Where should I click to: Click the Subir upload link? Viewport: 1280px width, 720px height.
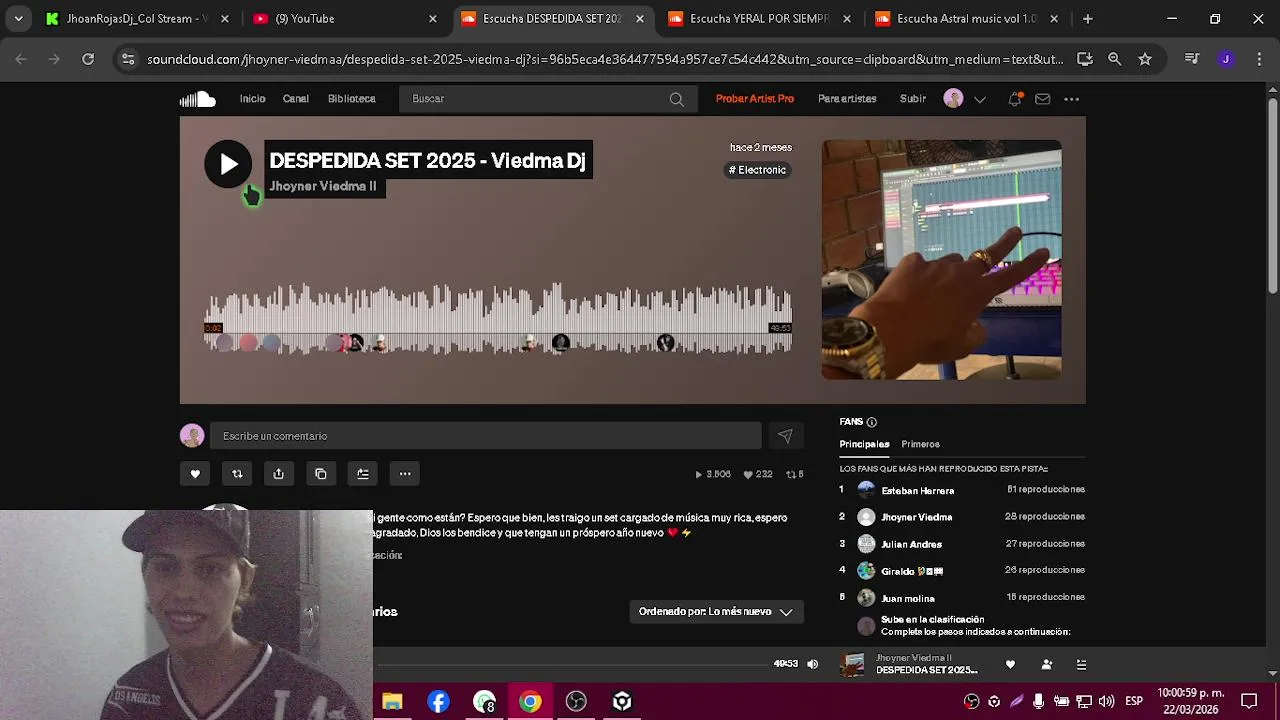point(913,99)
